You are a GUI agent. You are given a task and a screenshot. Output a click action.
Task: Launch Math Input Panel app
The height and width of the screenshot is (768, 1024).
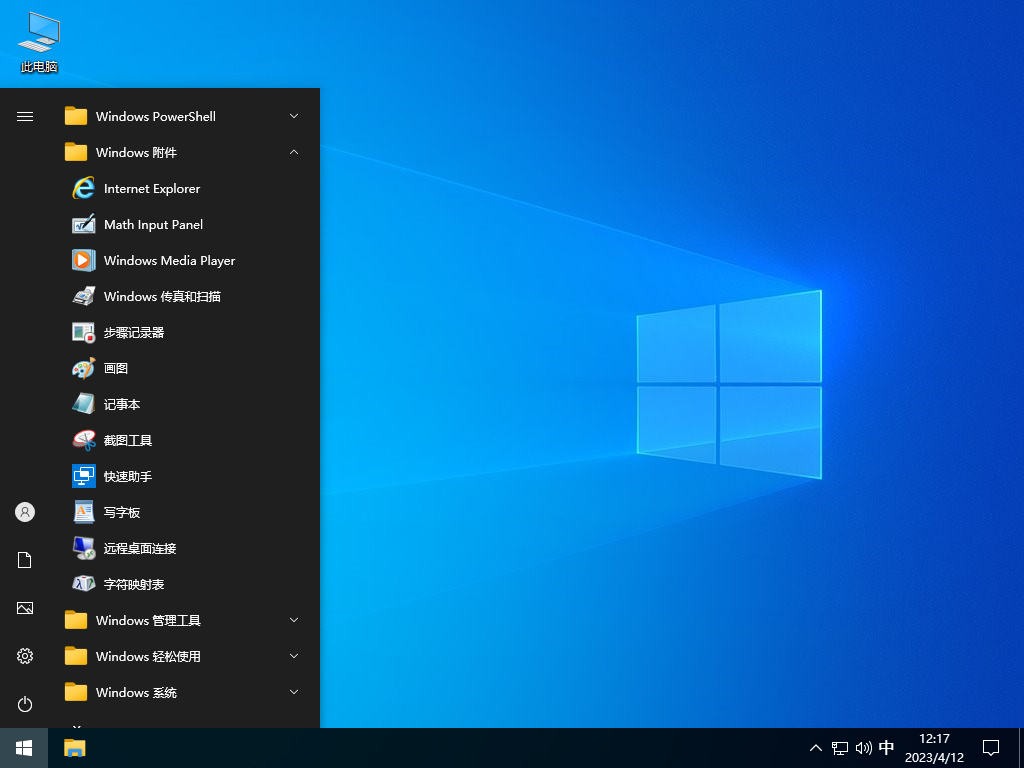tap(153, 224)
